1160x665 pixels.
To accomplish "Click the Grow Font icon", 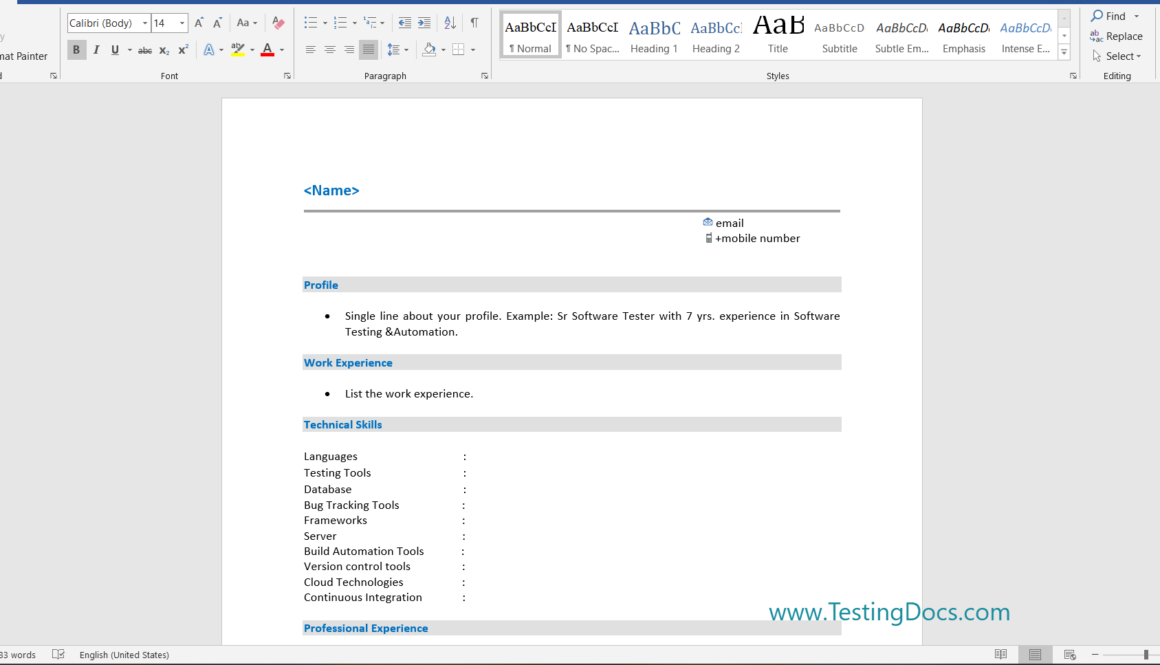I will 199,23.
